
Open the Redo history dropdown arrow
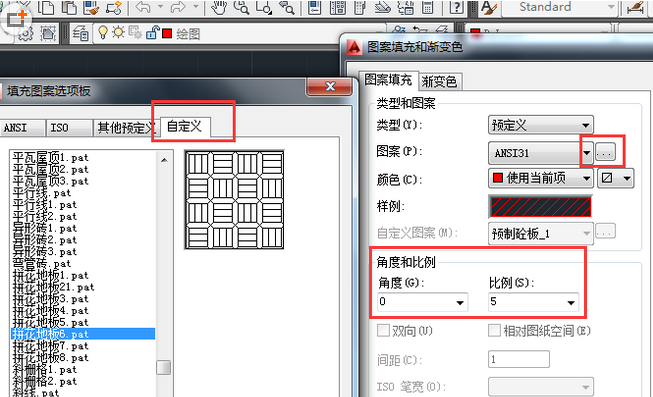click(x=195, y=7)
